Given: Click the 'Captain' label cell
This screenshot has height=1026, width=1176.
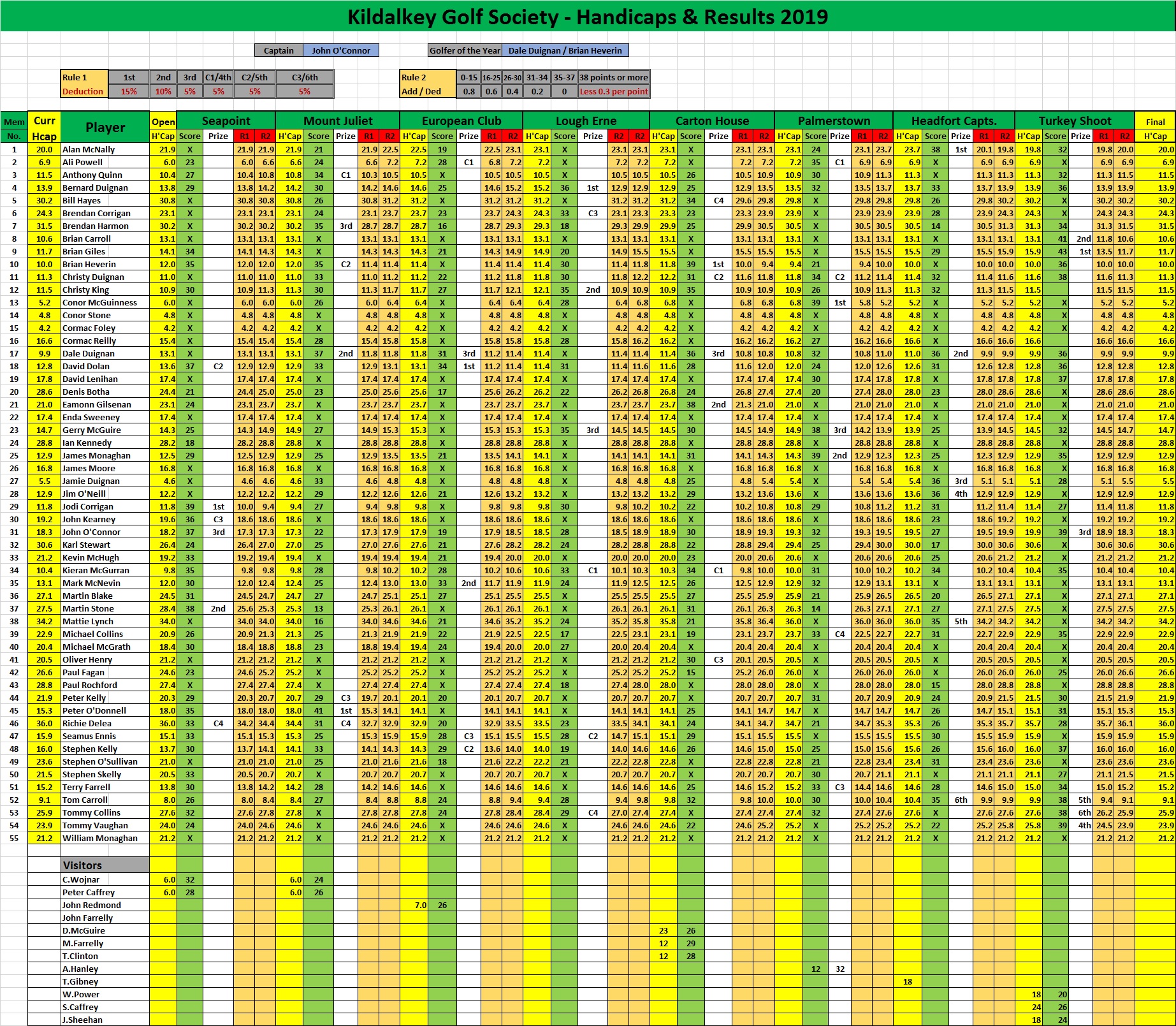Looking at the screenshot, I should click(279, 50).
